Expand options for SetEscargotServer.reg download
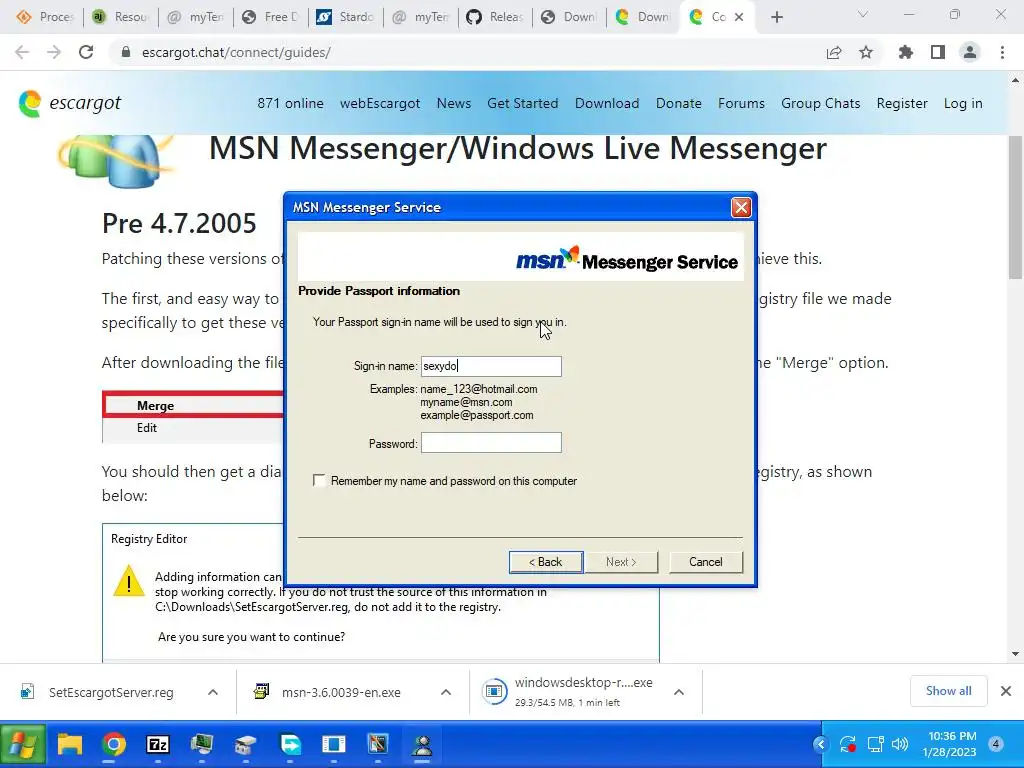The height and width of the screenshot is (768, 1024). [213, 692]
